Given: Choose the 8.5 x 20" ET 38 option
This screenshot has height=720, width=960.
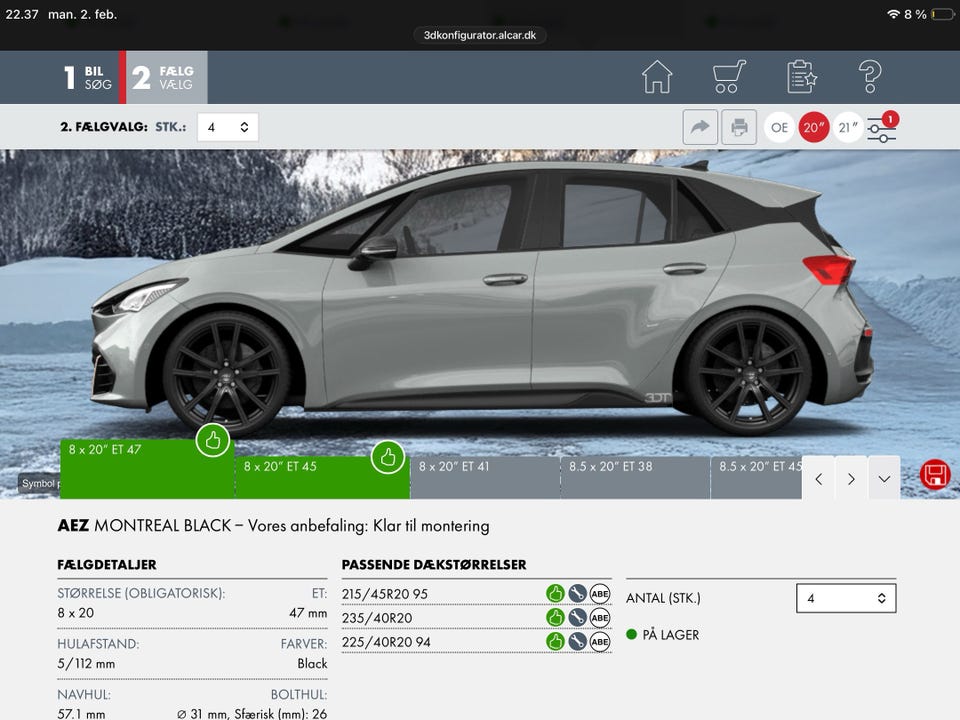Looking at the screenshot, I should point(634,477).
